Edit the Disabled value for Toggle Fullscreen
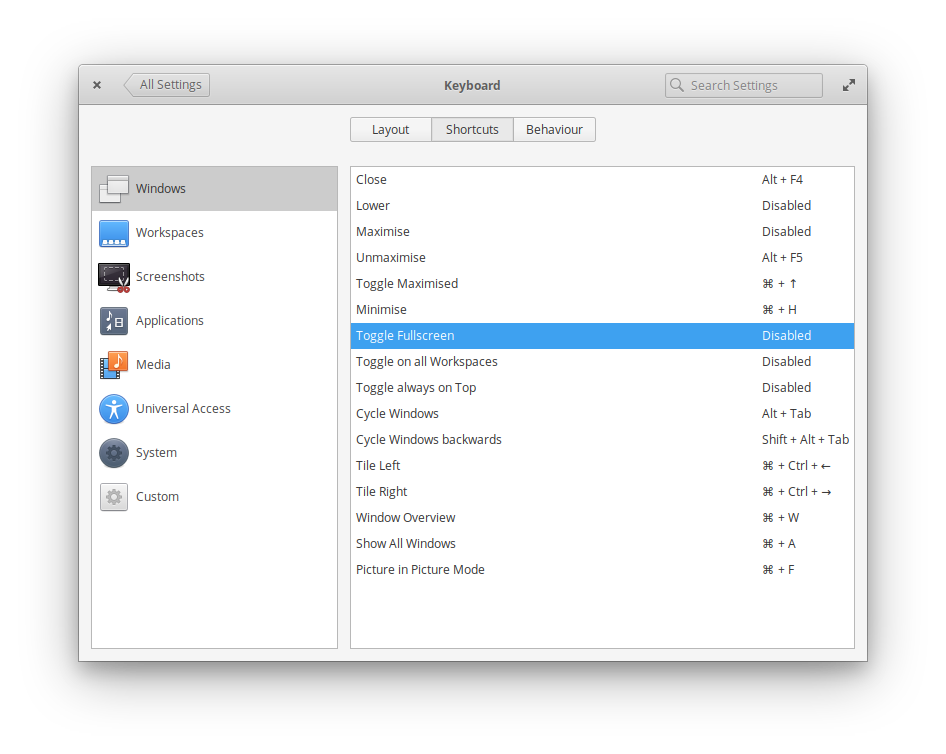This screenshot has width=946, height=754. coord(786,335)
